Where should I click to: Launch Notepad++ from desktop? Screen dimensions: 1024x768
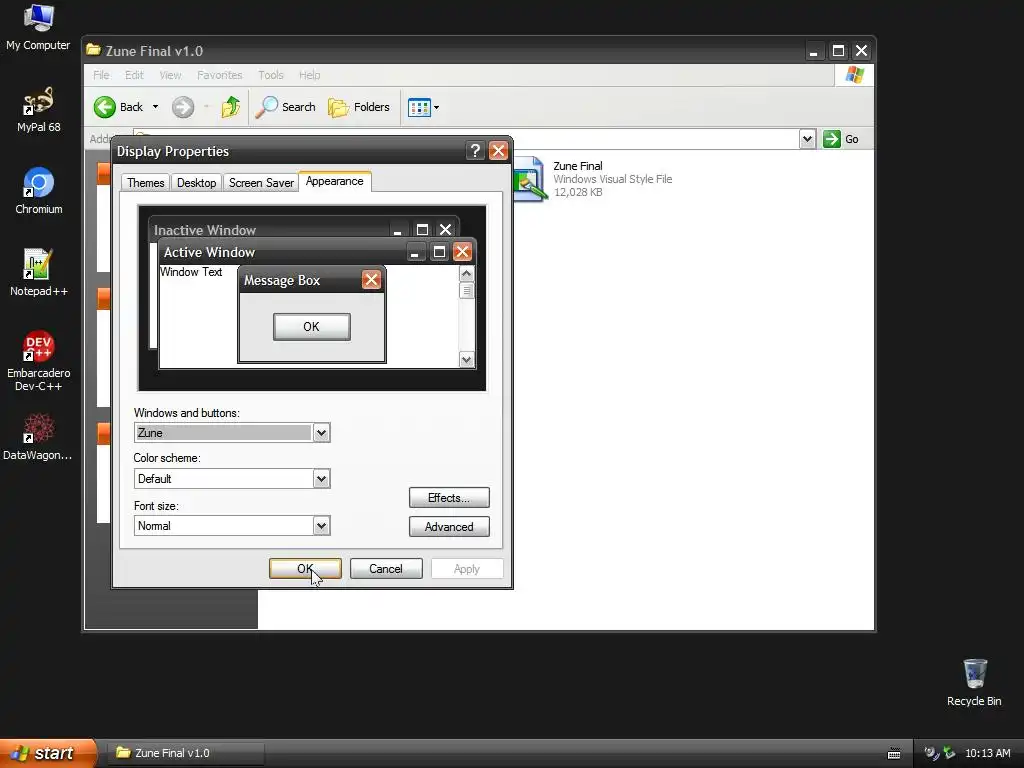(39, 272)
